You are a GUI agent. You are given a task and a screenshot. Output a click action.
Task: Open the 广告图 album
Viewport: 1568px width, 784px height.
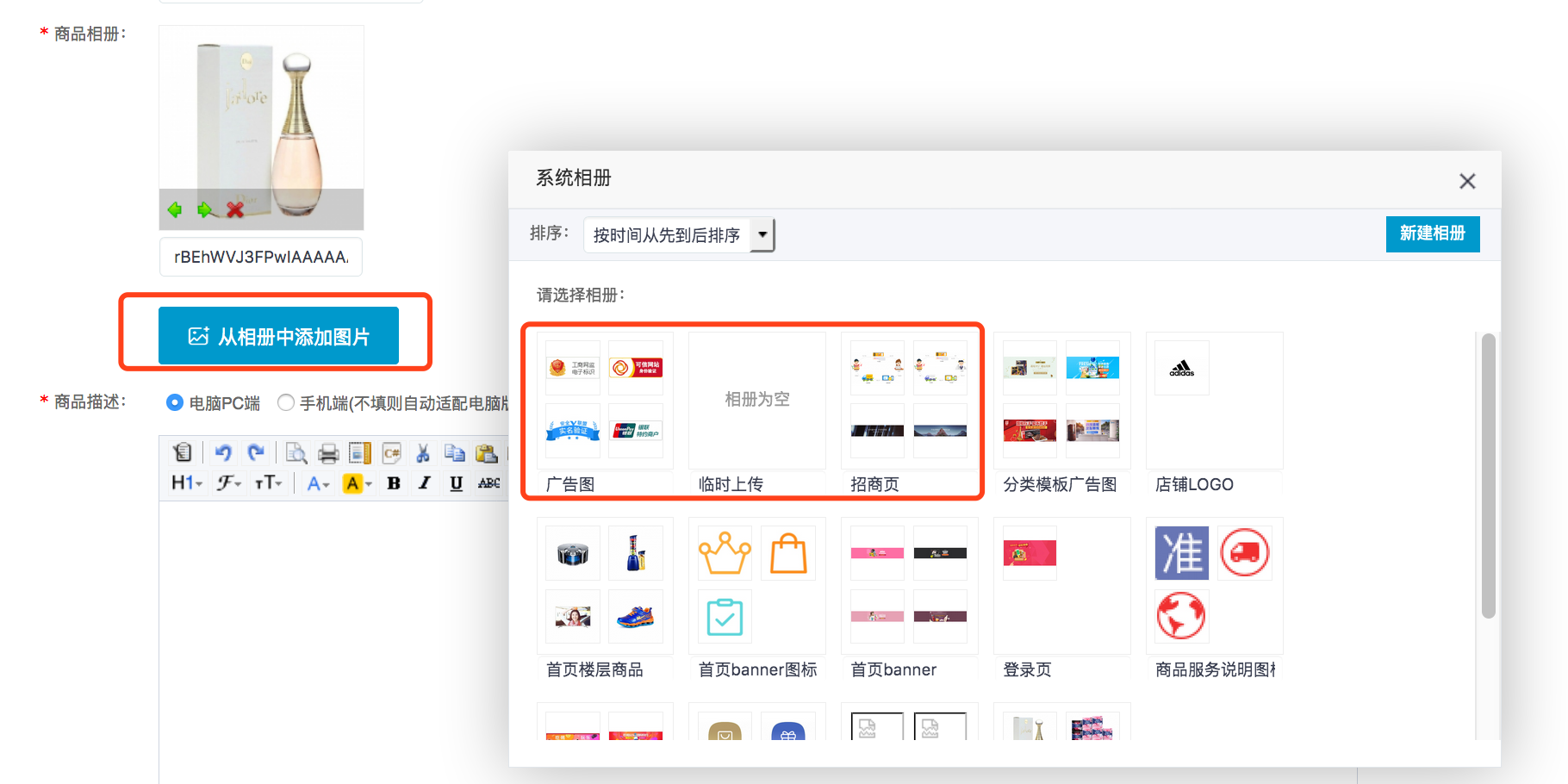[604, 400]
